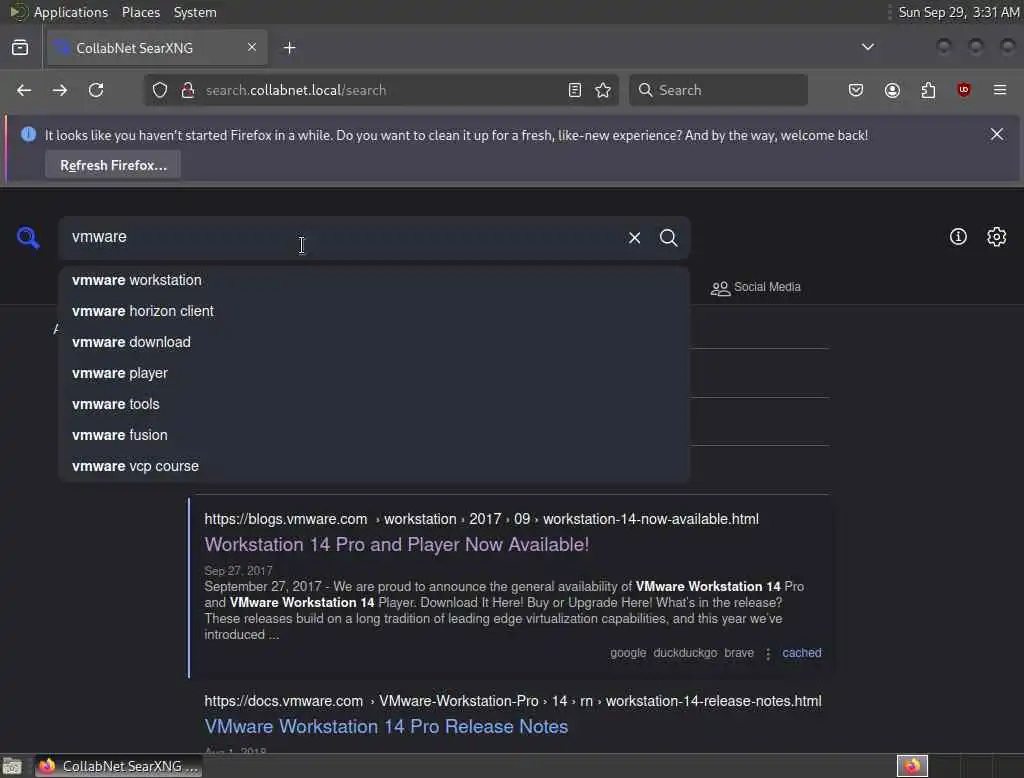The height and width of the screenshot is (778, 1024).
Task: Open the docs.vmware.com result URL
Action: click(513, 701)
